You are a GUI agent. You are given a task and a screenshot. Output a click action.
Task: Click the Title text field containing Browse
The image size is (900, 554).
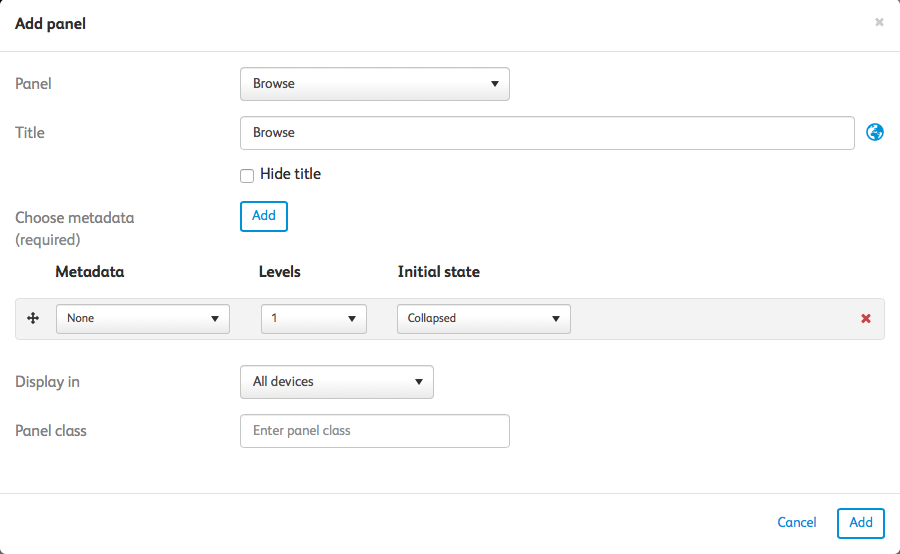(x=547, y=133)
